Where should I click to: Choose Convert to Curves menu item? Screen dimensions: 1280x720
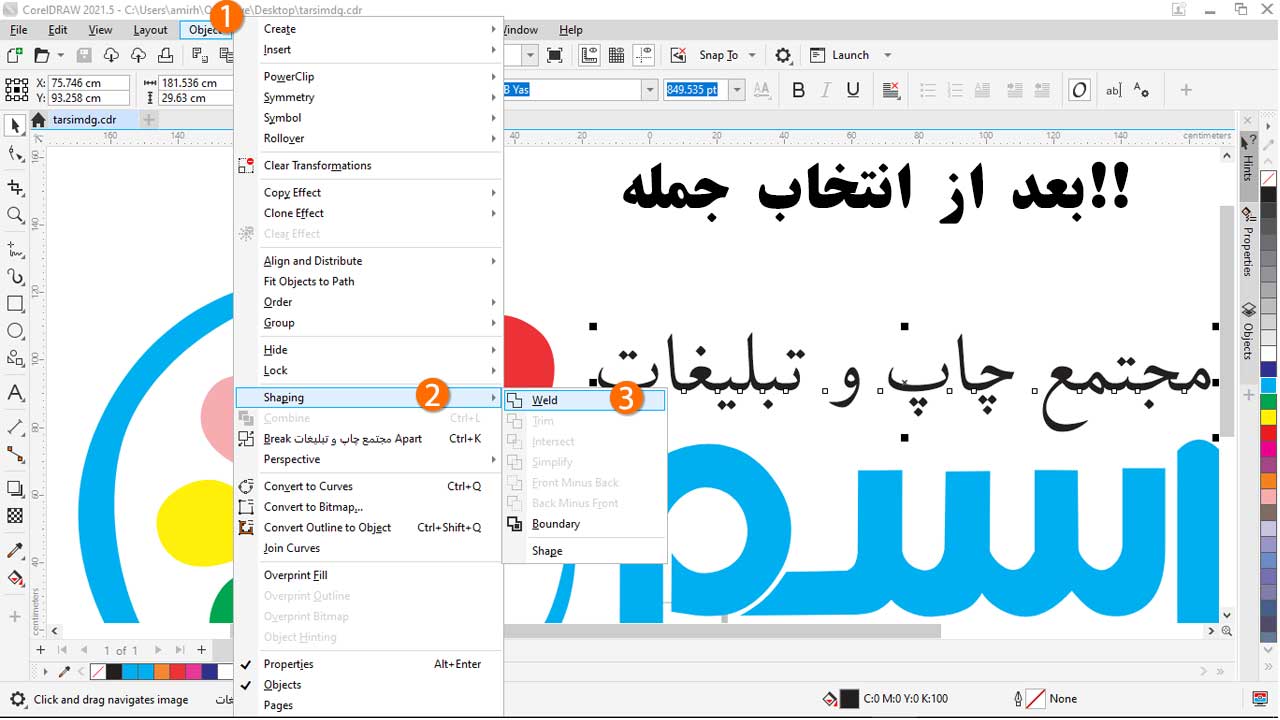coord(308,486)
